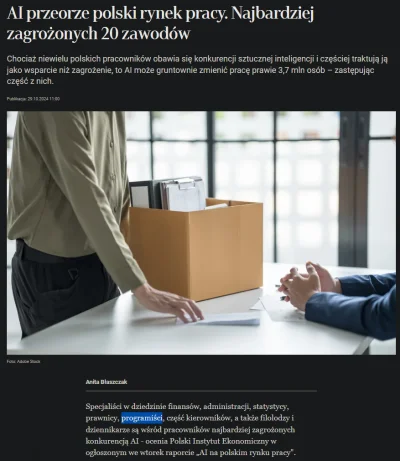Click the hand resting on the paper
This screenshot has height=461, width=400.
(x=170, y=303)
